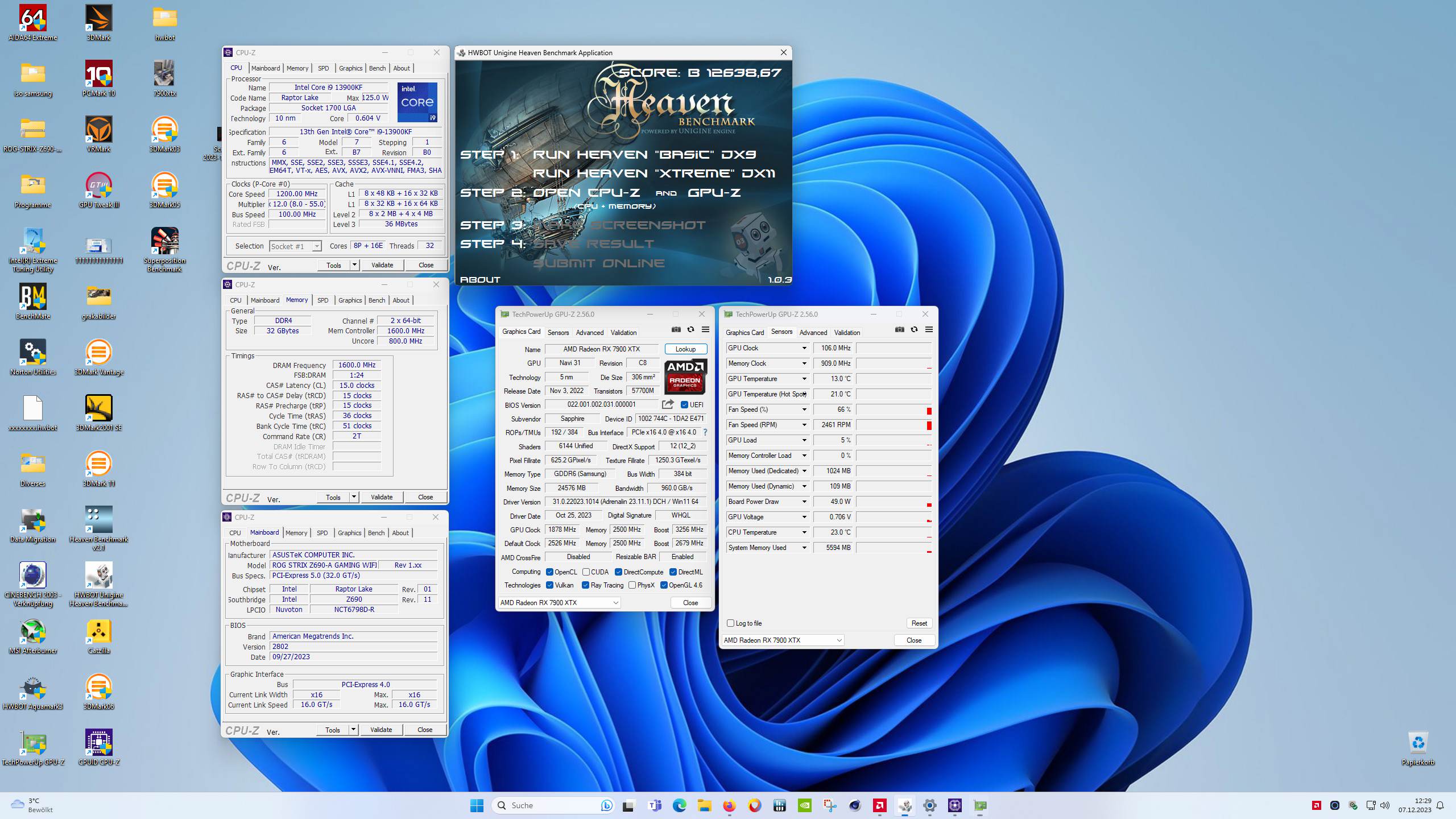Open AIDA64 Extreme desktop shortcut
The width and height of the screenshot is (1456, 819).
coord(32,23)
